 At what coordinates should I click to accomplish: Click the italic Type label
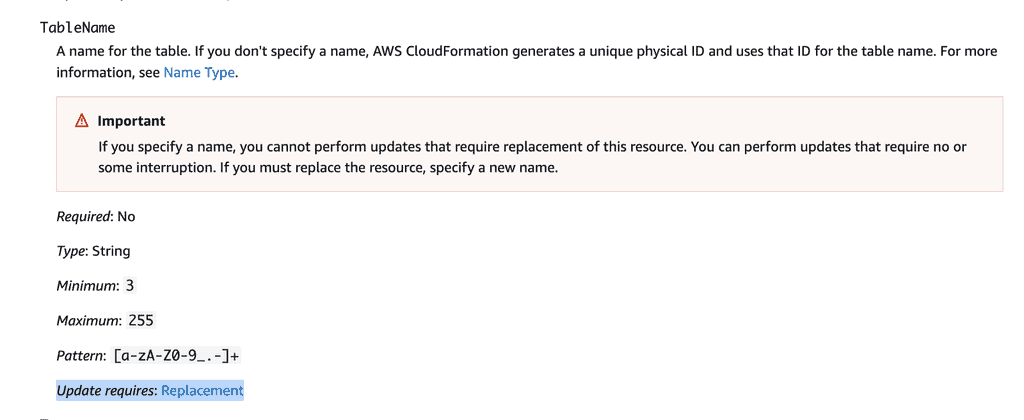[x=72, y=251]
